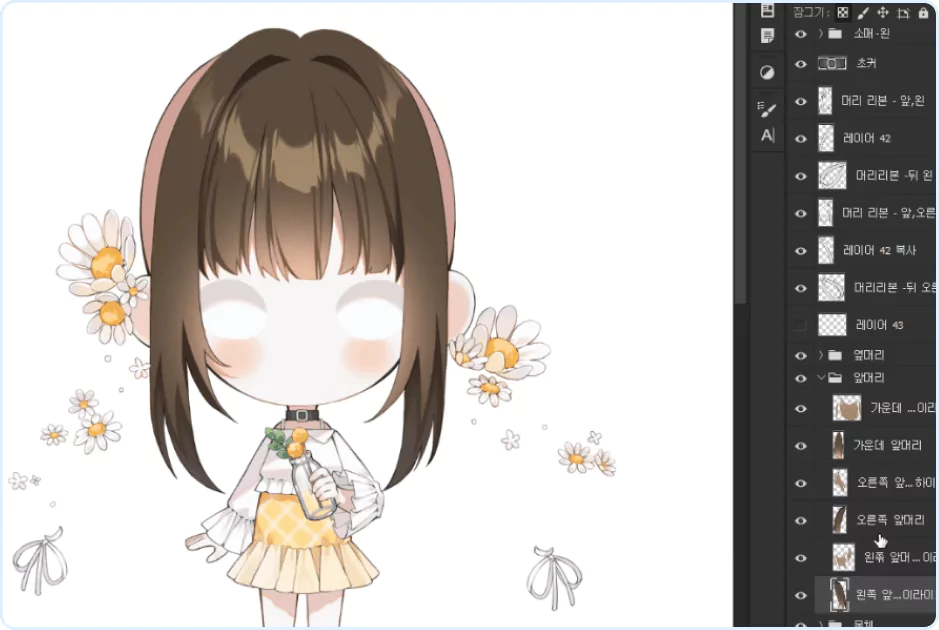939x630 pixels.
Task: Hide the 레이어 42 복사 layer
Action: click(801, 250)
